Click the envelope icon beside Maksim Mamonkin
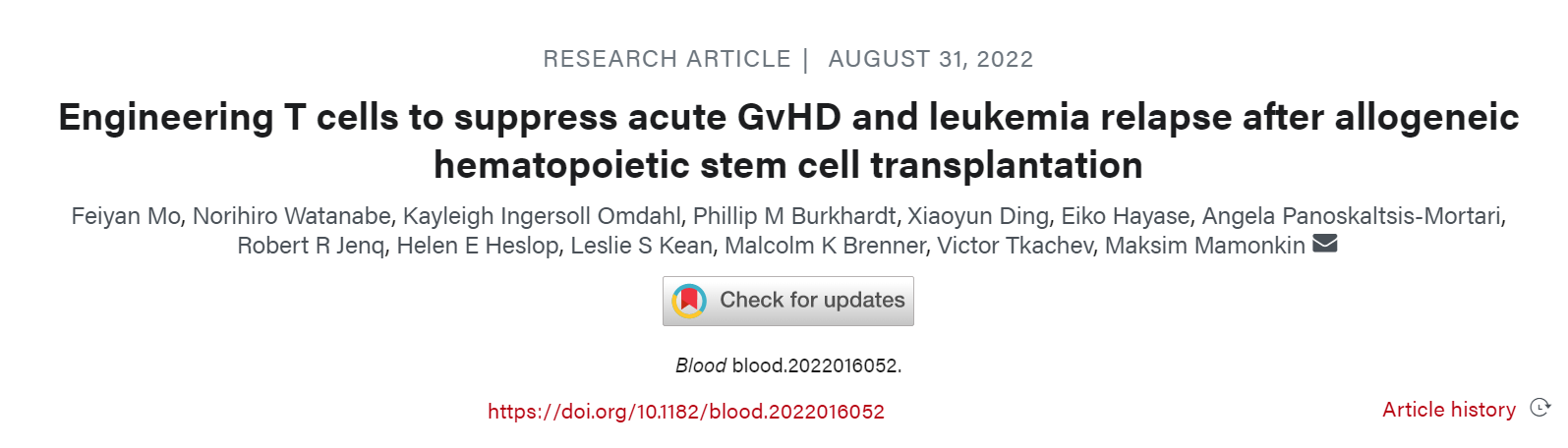 (1324, 244)
